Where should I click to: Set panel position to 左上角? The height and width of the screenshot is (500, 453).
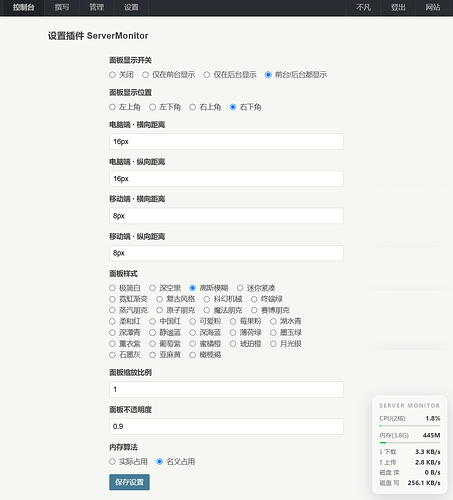112,107
